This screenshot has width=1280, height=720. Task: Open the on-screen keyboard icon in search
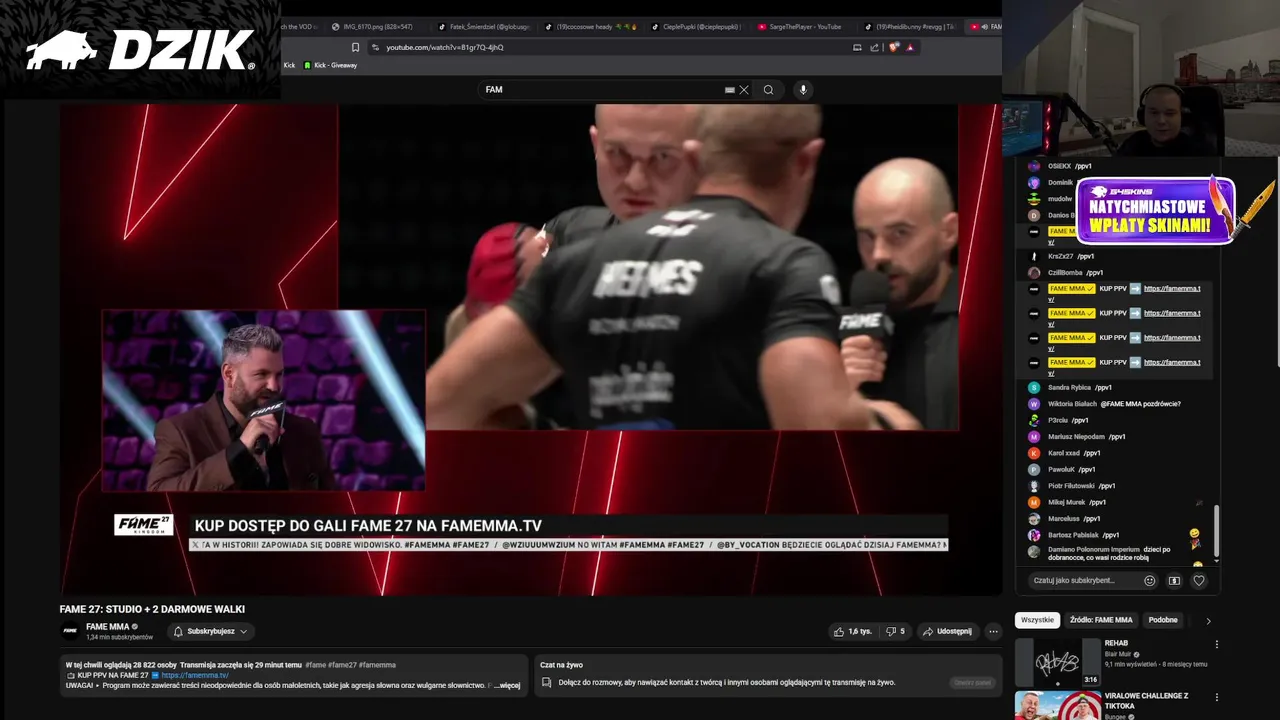tap(730, 90)
